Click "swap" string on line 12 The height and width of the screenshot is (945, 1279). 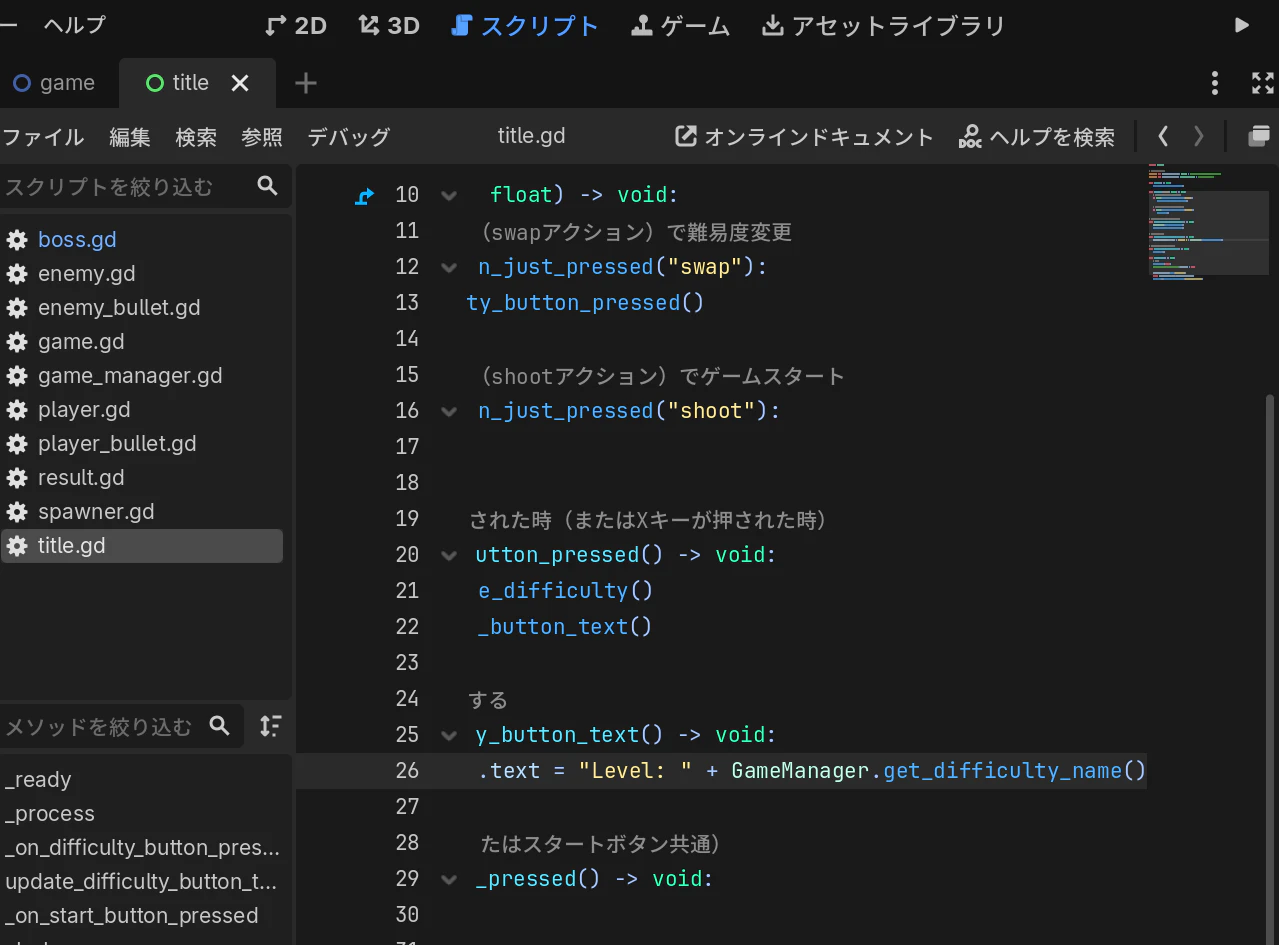point(705,267)
